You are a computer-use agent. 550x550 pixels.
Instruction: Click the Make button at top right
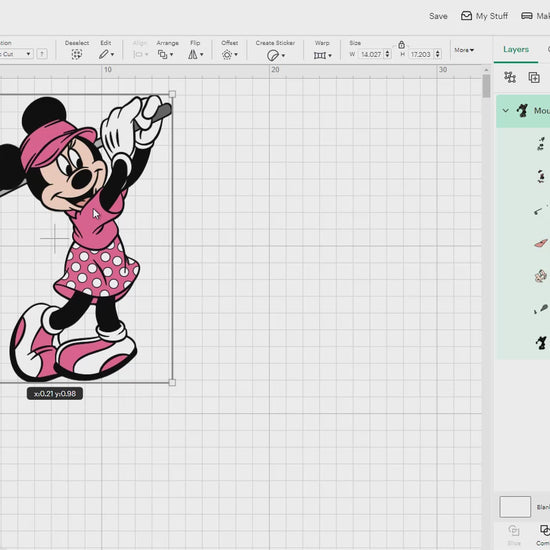tap(536, 16)
